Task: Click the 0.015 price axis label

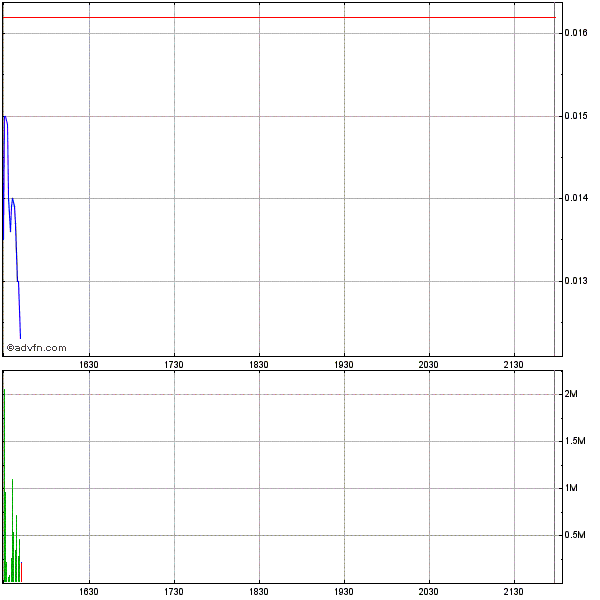Action: point(576,116)
